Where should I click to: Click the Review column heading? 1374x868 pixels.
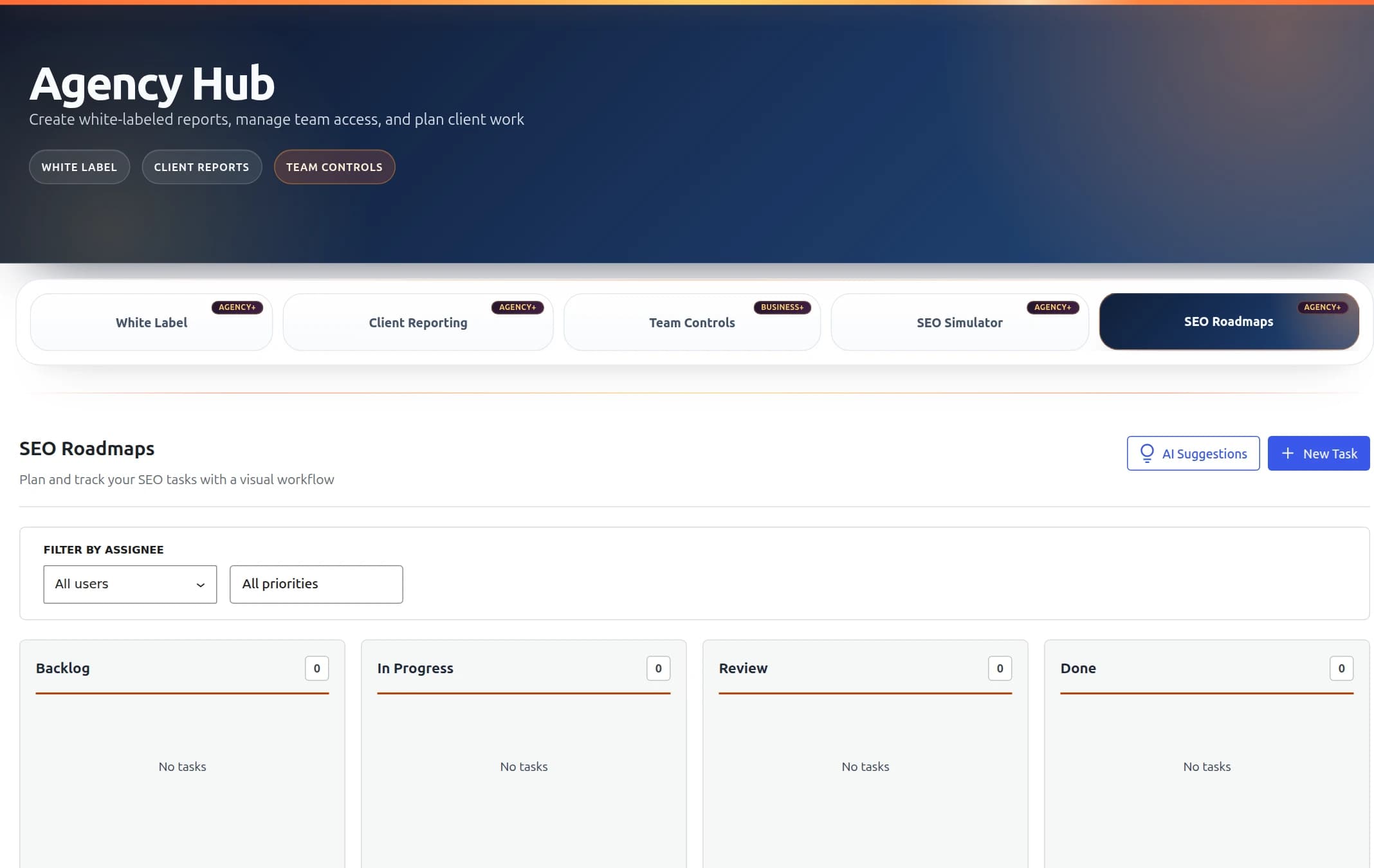pyautogui.click(x=743, y=668)
